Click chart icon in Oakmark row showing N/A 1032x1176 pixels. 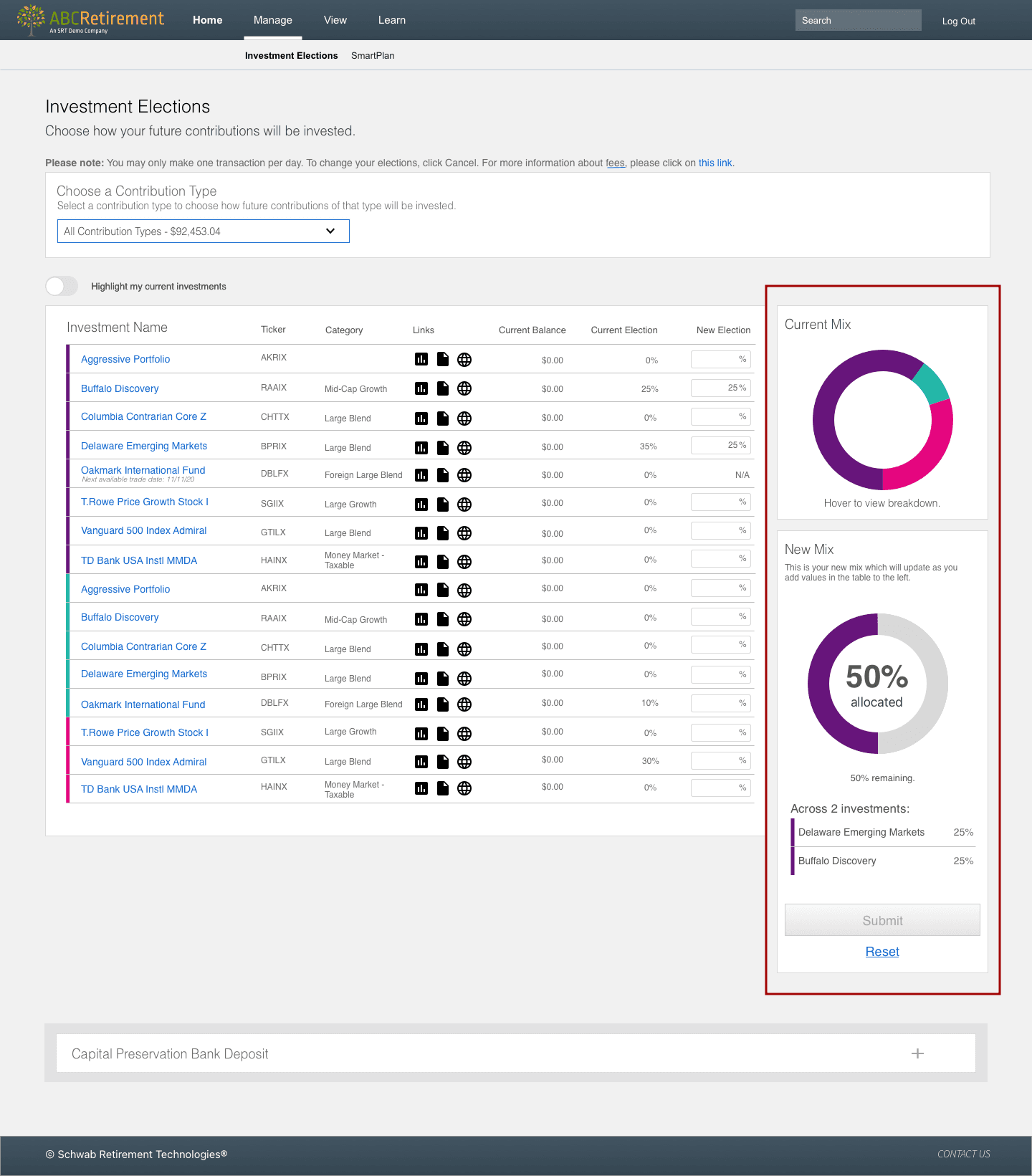421,475
